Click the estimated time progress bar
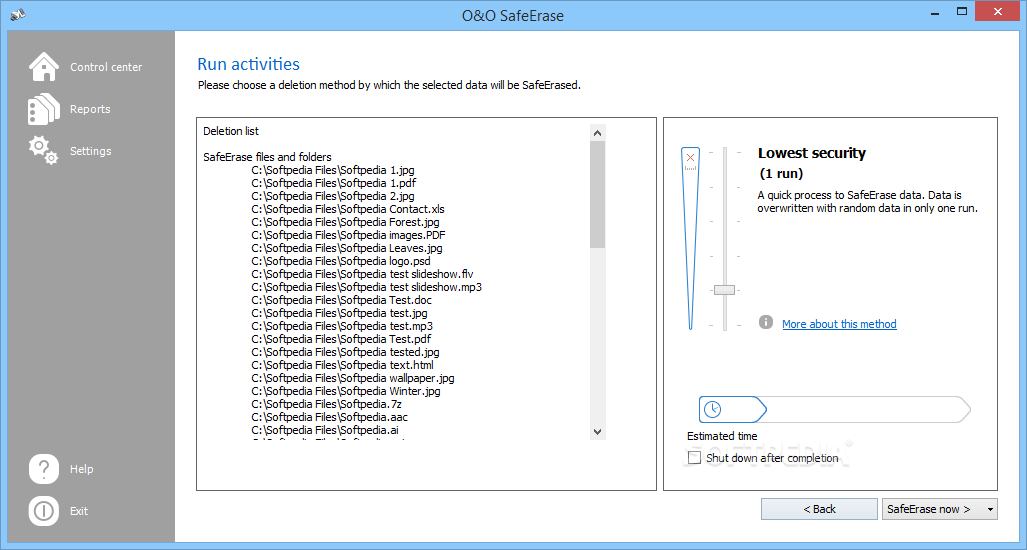This screenshot has height=550, width=1027. pos(835,409)
